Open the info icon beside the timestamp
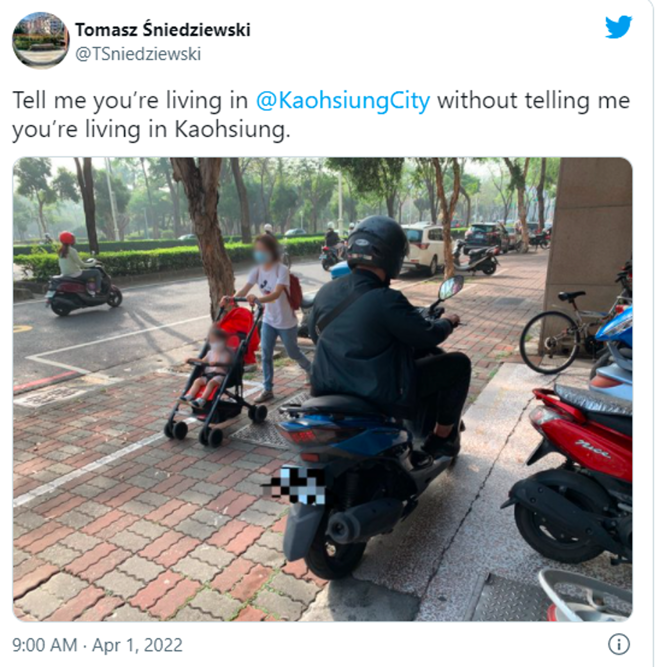This screenshot has width=656, height=667. pyautogui.click(x=619, y=644)
